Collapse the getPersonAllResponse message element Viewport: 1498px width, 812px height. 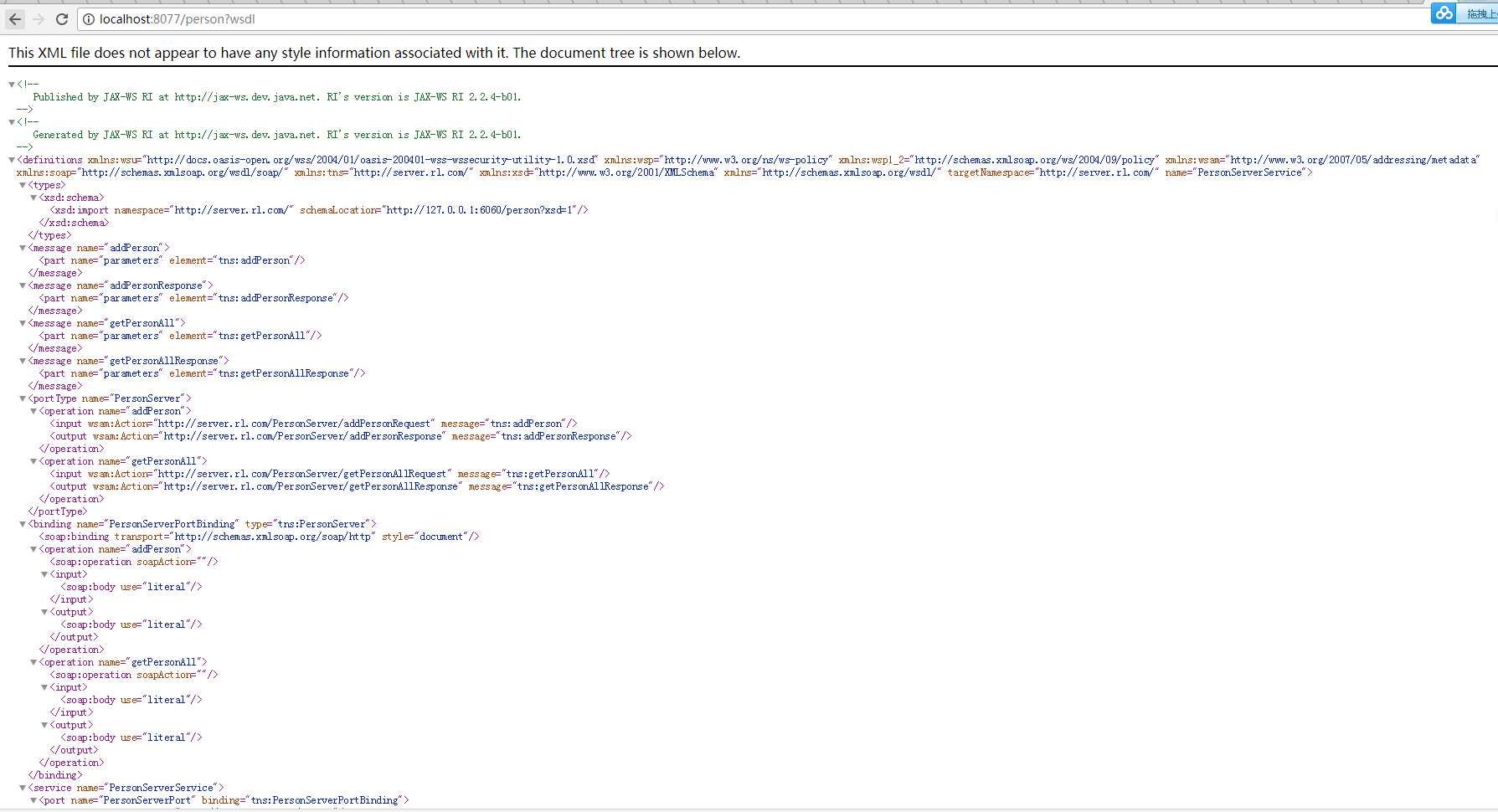[23, 361]
